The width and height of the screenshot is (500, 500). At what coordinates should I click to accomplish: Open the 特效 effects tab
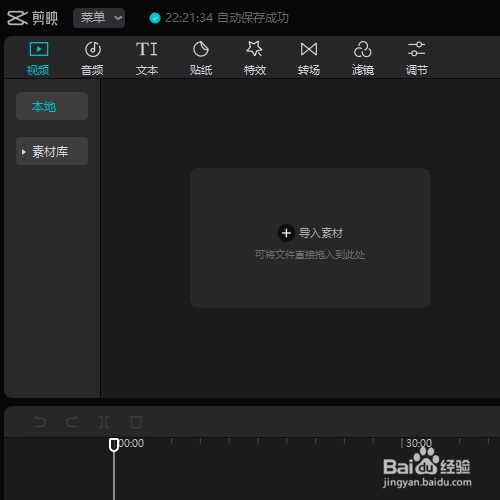tap(255, 59)
